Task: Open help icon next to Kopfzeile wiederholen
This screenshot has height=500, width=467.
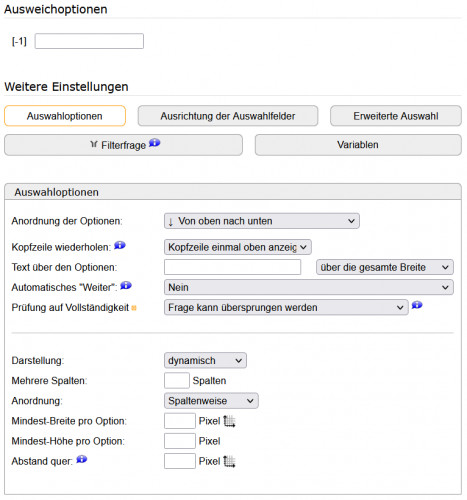Action: [x=120, y=245]
